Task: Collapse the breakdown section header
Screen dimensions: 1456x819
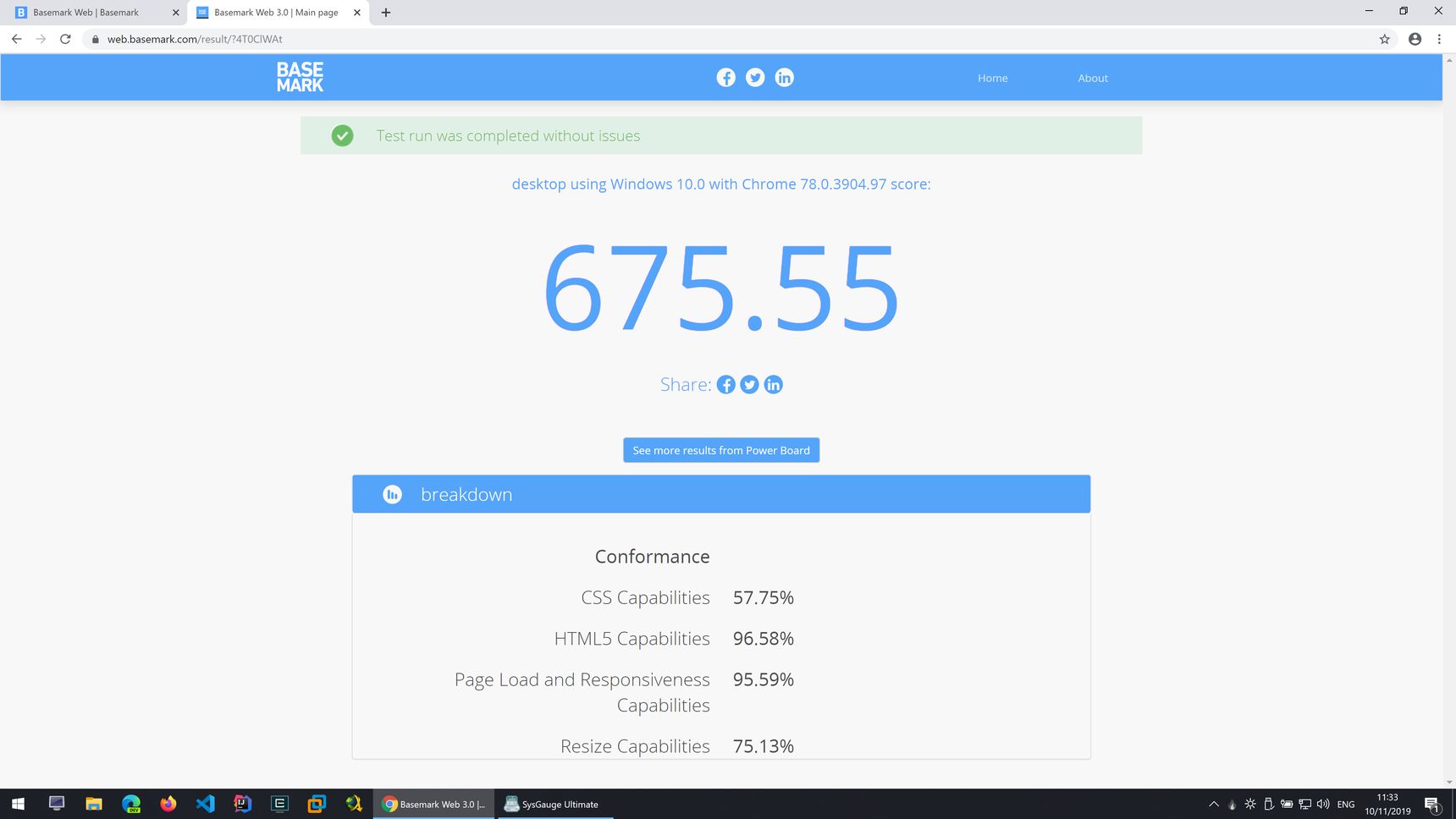Action: [x=721, y=494]
